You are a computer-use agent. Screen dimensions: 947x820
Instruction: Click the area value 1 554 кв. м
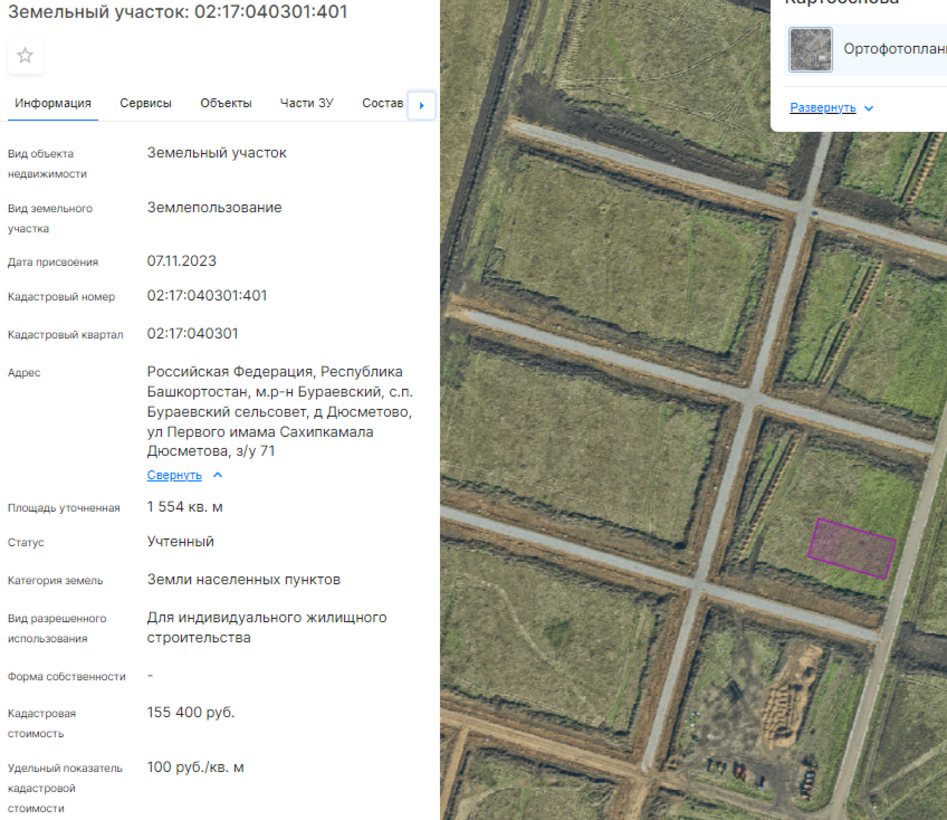click(x=185, y=507)
